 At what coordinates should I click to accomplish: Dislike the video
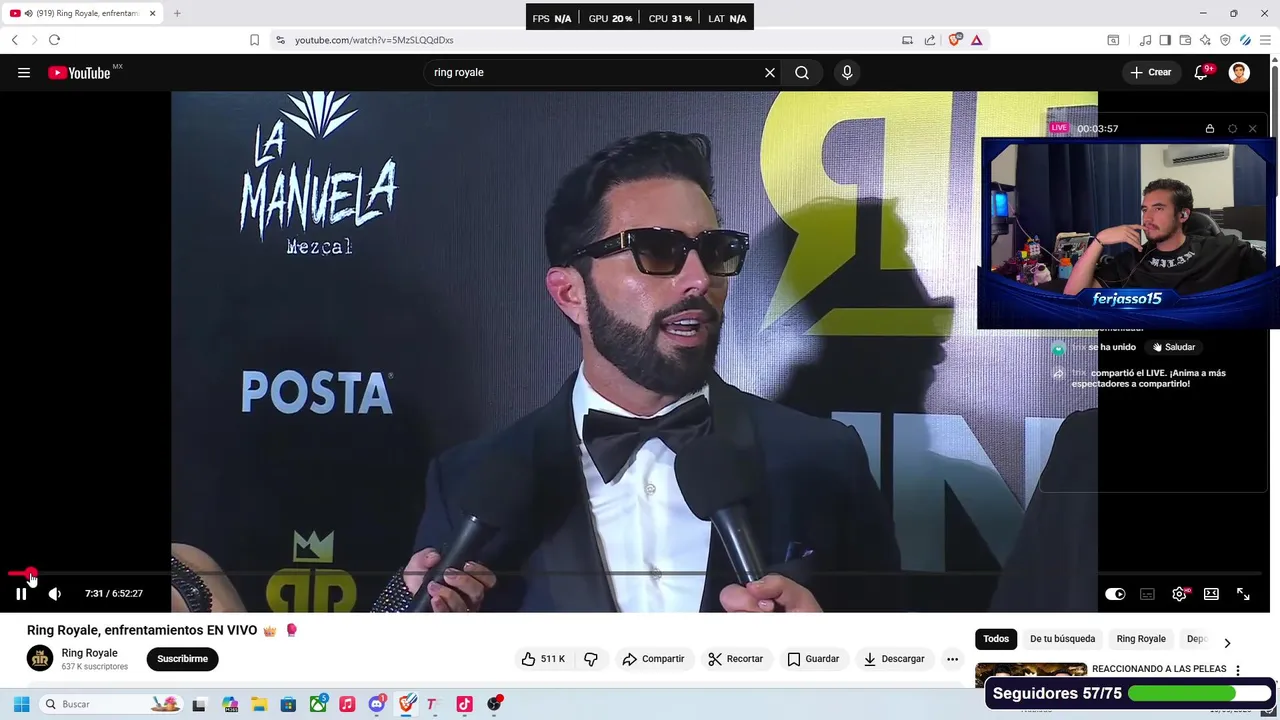pos(591,659)
